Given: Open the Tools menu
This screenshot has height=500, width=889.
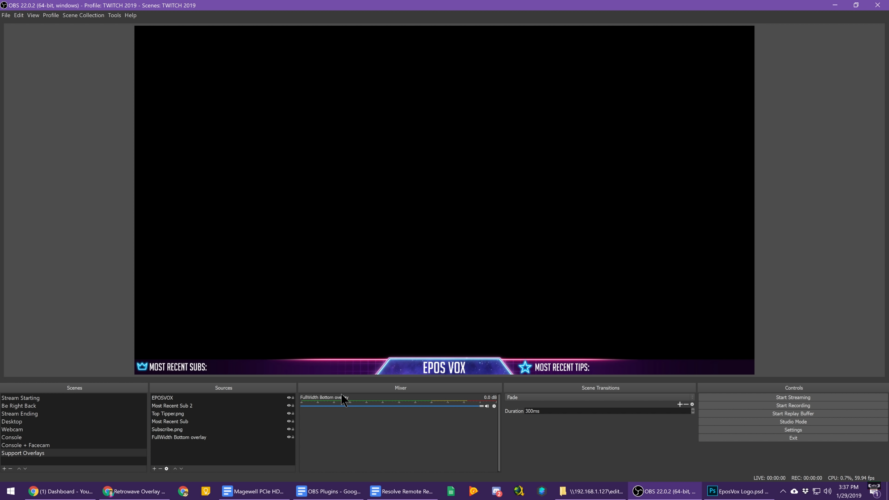Looking at the screenshot, I should (115, 15).
